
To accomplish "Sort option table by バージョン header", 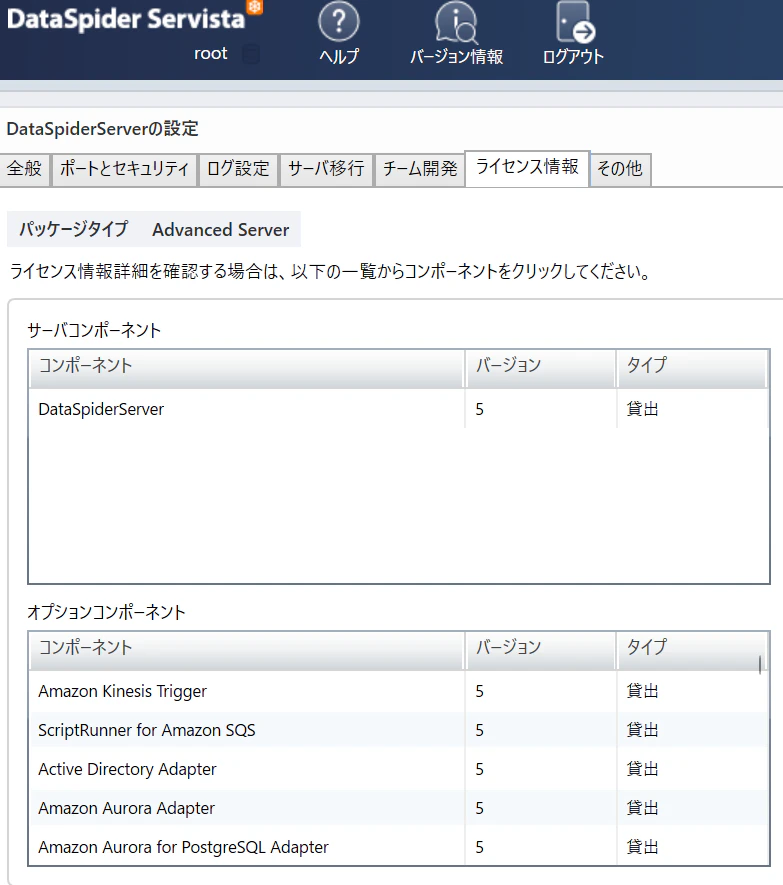I will coord(540,651).
